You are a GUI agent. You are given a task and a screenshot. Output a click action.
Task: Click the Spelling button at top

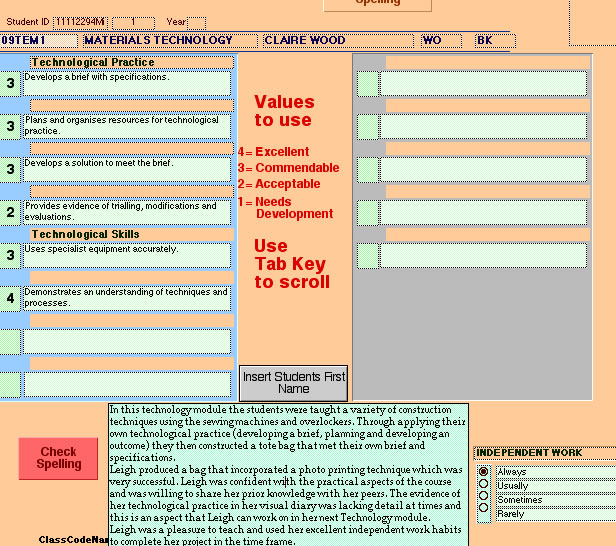point(377,4)
